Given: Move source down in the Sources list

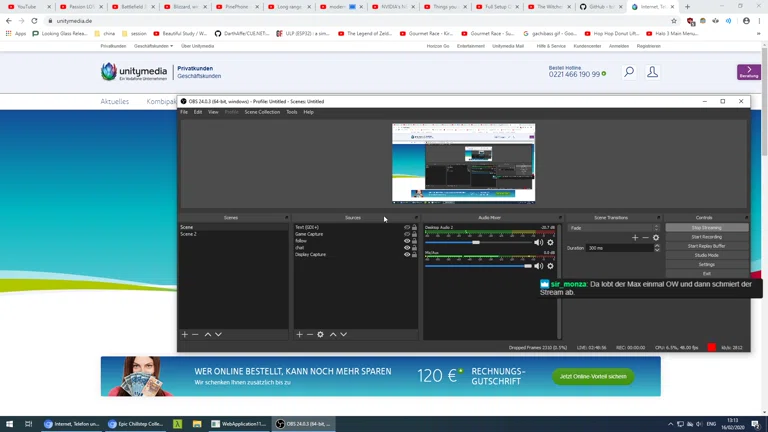Looking at the screenshot, I should coord(344,335).
